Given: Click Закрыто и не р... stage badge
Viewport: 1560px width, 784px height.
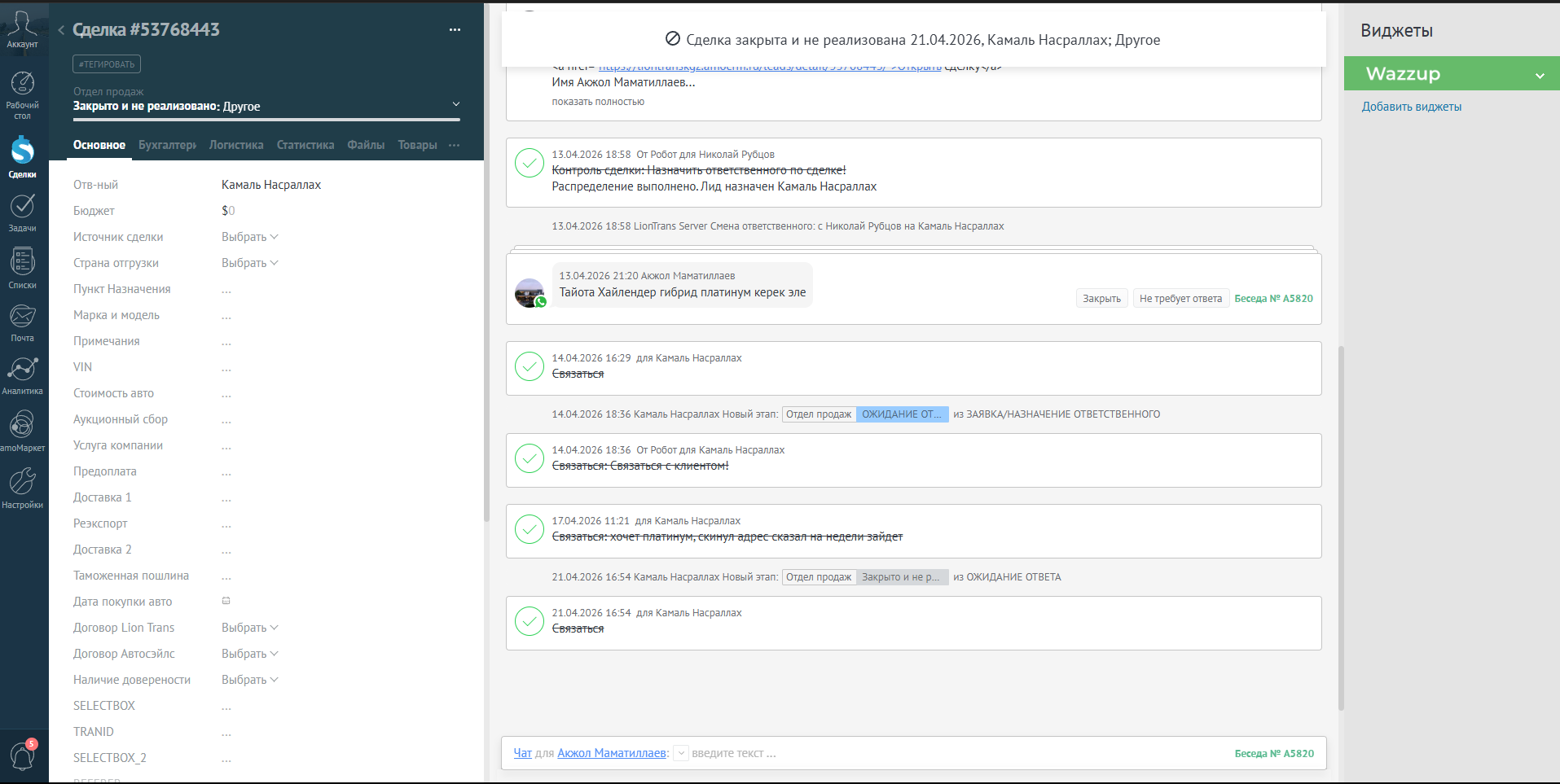Looking at the screenshot, I should coord(902,577).
